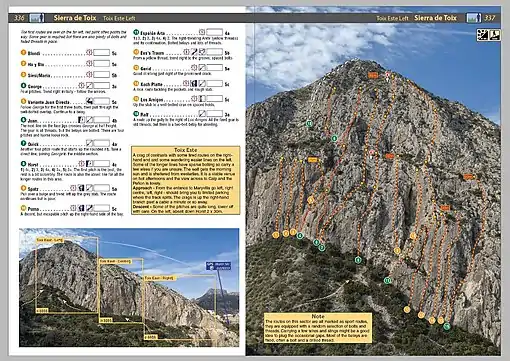
Task: Click the Sierra de Toix title in the left header
Action: pyautogui.click(x=75, y=18)
